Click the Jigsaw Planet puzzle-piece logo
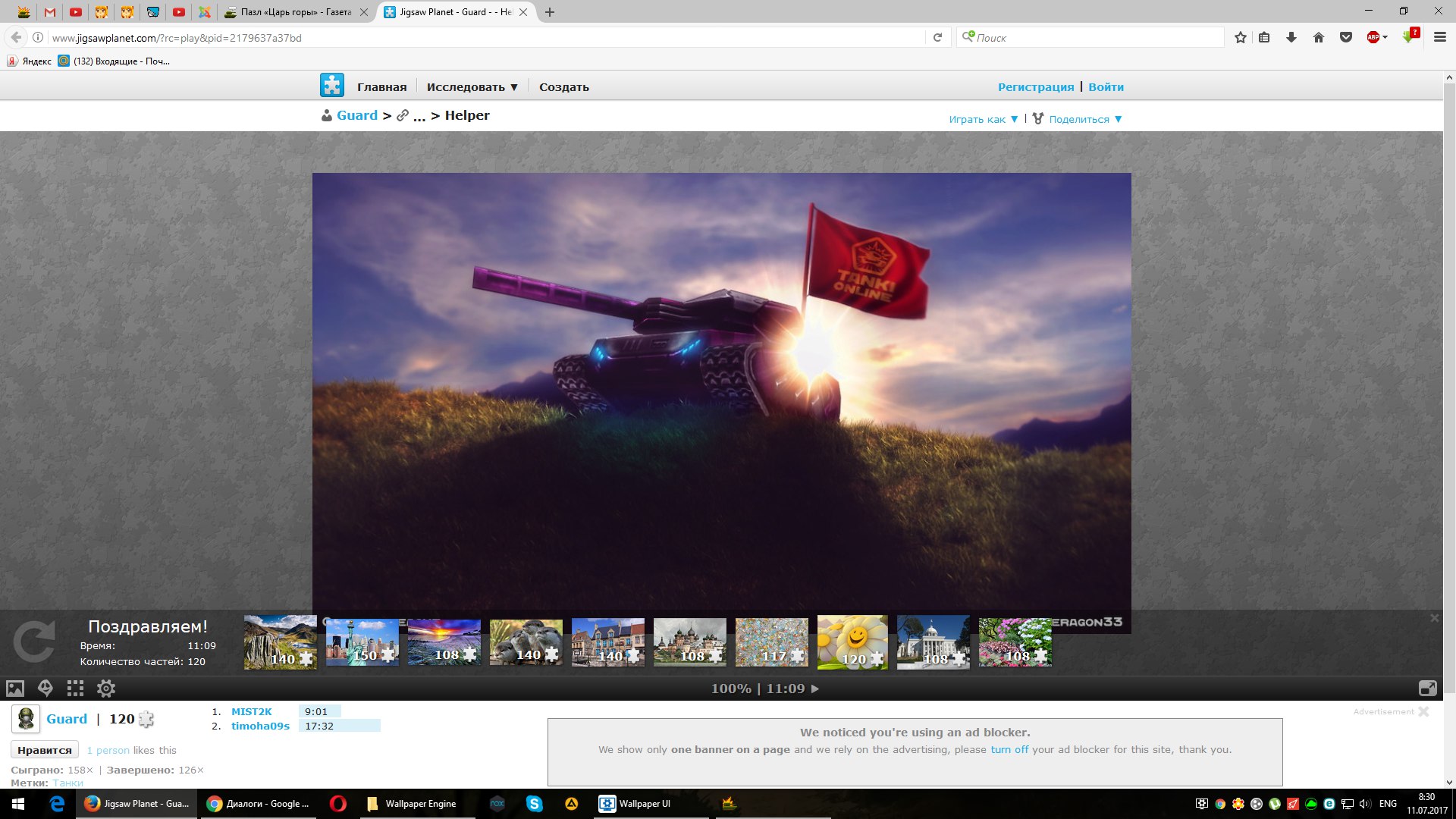This screenshot has width=1456, height=819. pos(332,86)
